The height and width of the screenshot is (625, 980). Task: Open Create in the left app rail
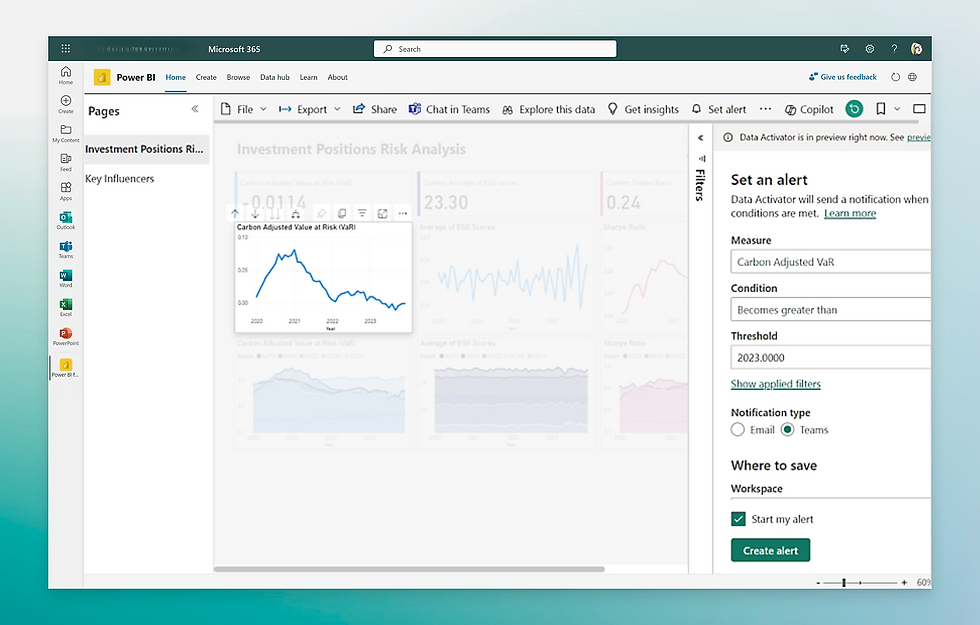(x=66, y=104)
